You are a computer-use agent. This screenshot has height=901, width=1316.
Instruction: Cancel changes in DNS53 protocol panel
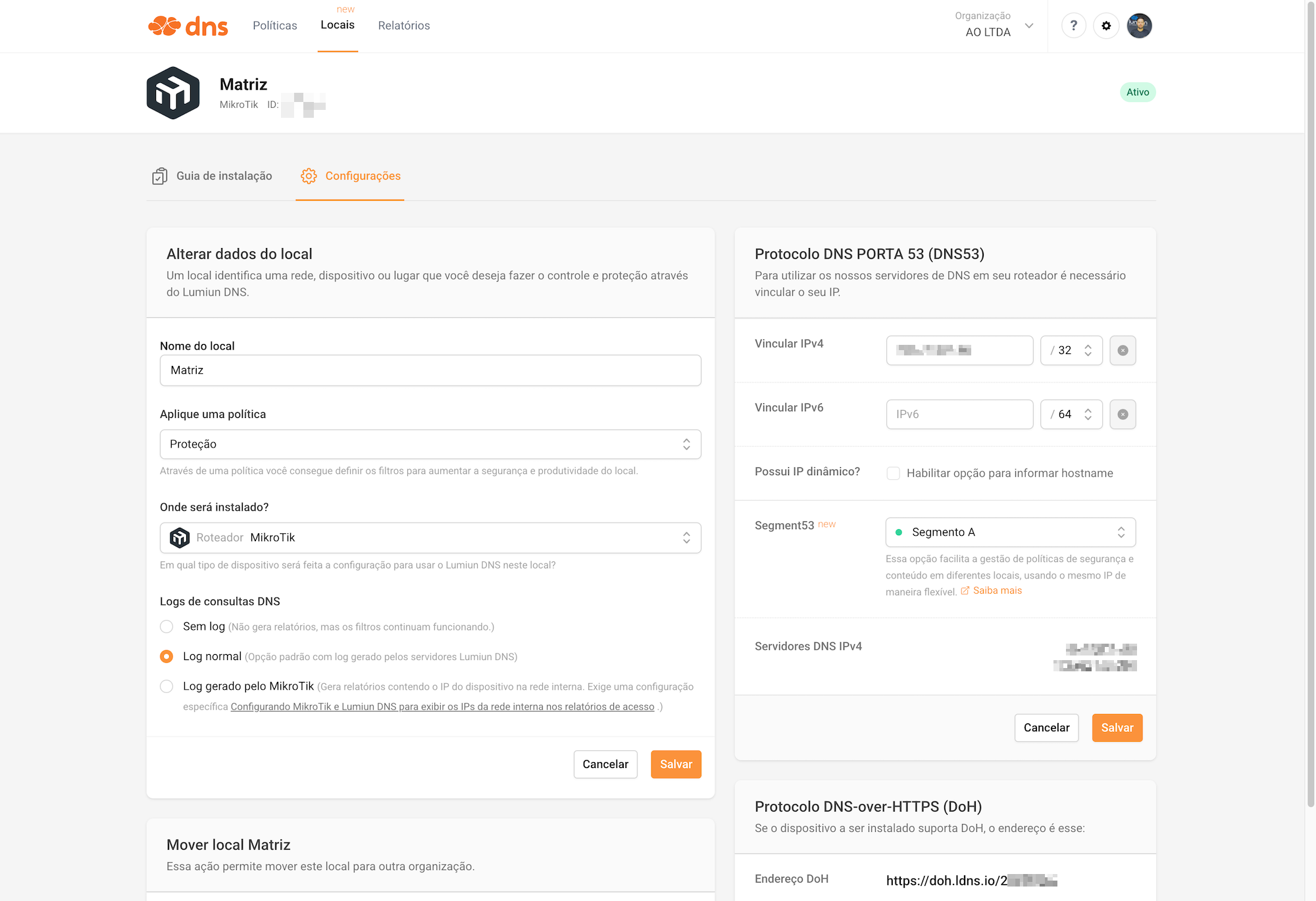click(1046, 727)
